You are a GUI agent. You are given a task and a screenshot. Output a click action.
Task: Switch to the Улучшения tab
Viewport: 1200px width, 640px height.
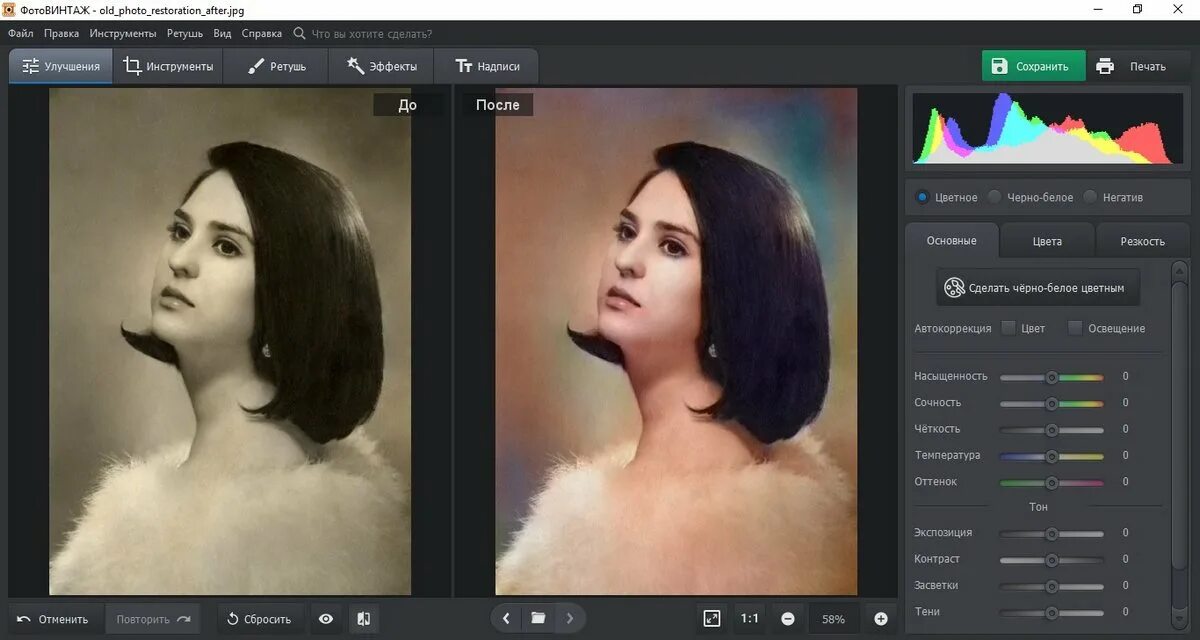pyautogui.click(x=61, y=66)
